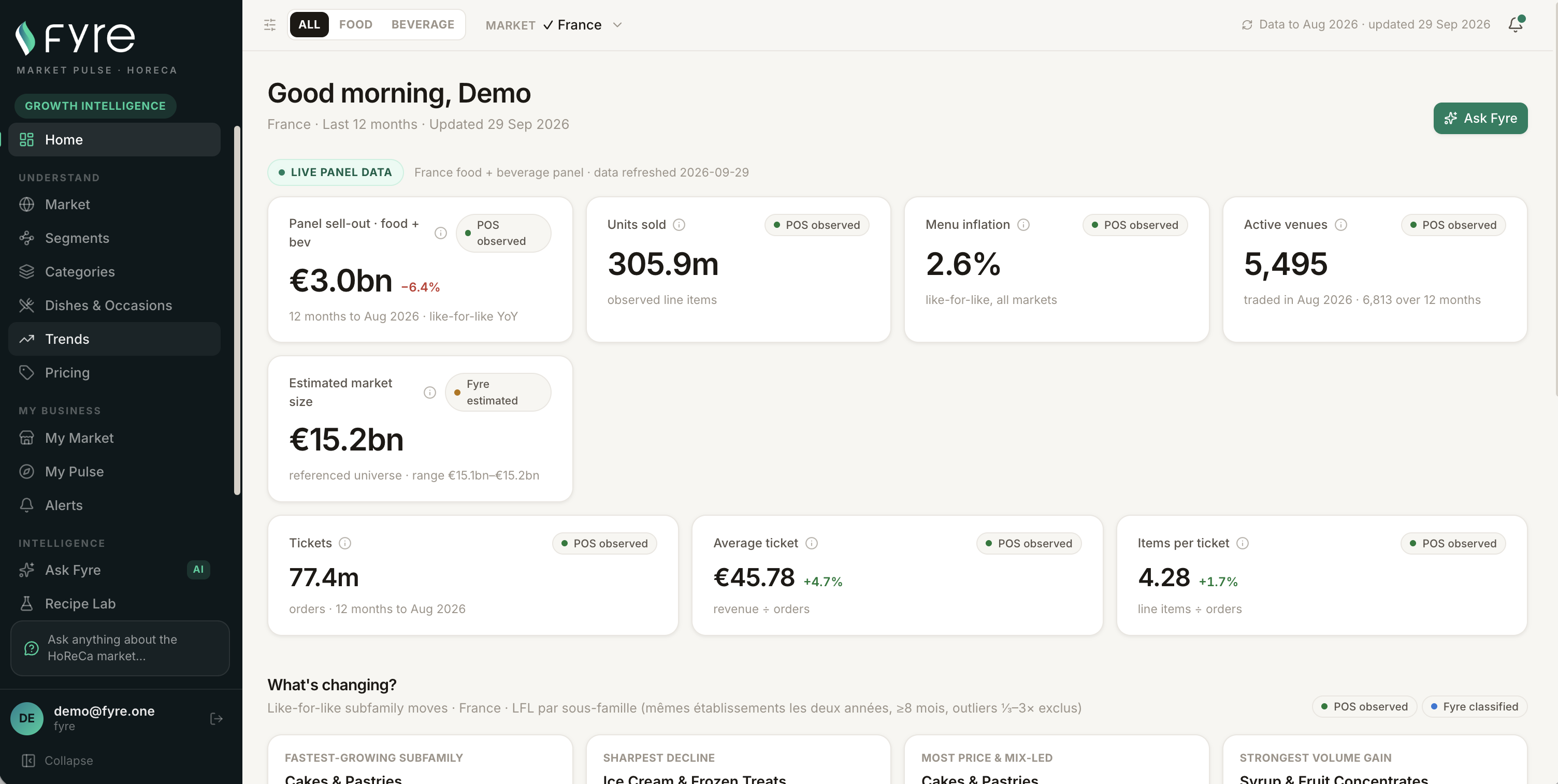
Task: Switch filter to BEVERAGE
Action: pyautogui.click(x=423, y=24)
